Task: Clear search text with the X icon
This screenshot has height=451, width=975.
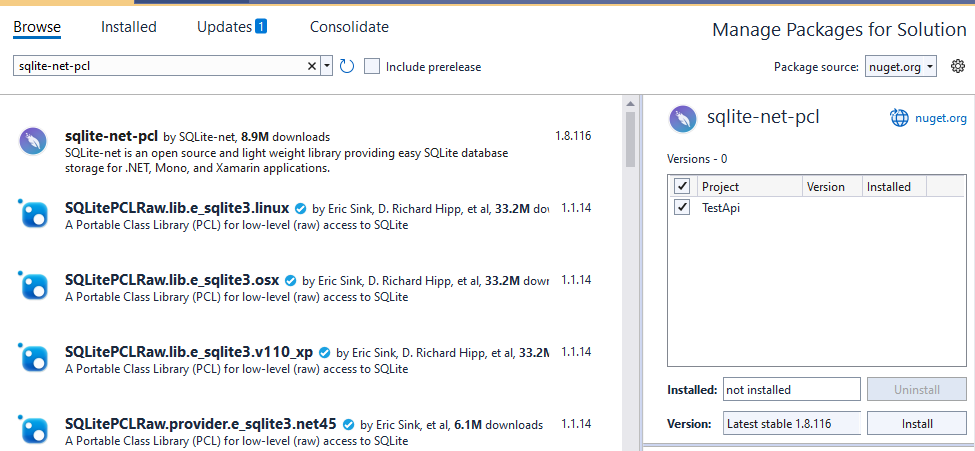Action: (x=312, y=67)
